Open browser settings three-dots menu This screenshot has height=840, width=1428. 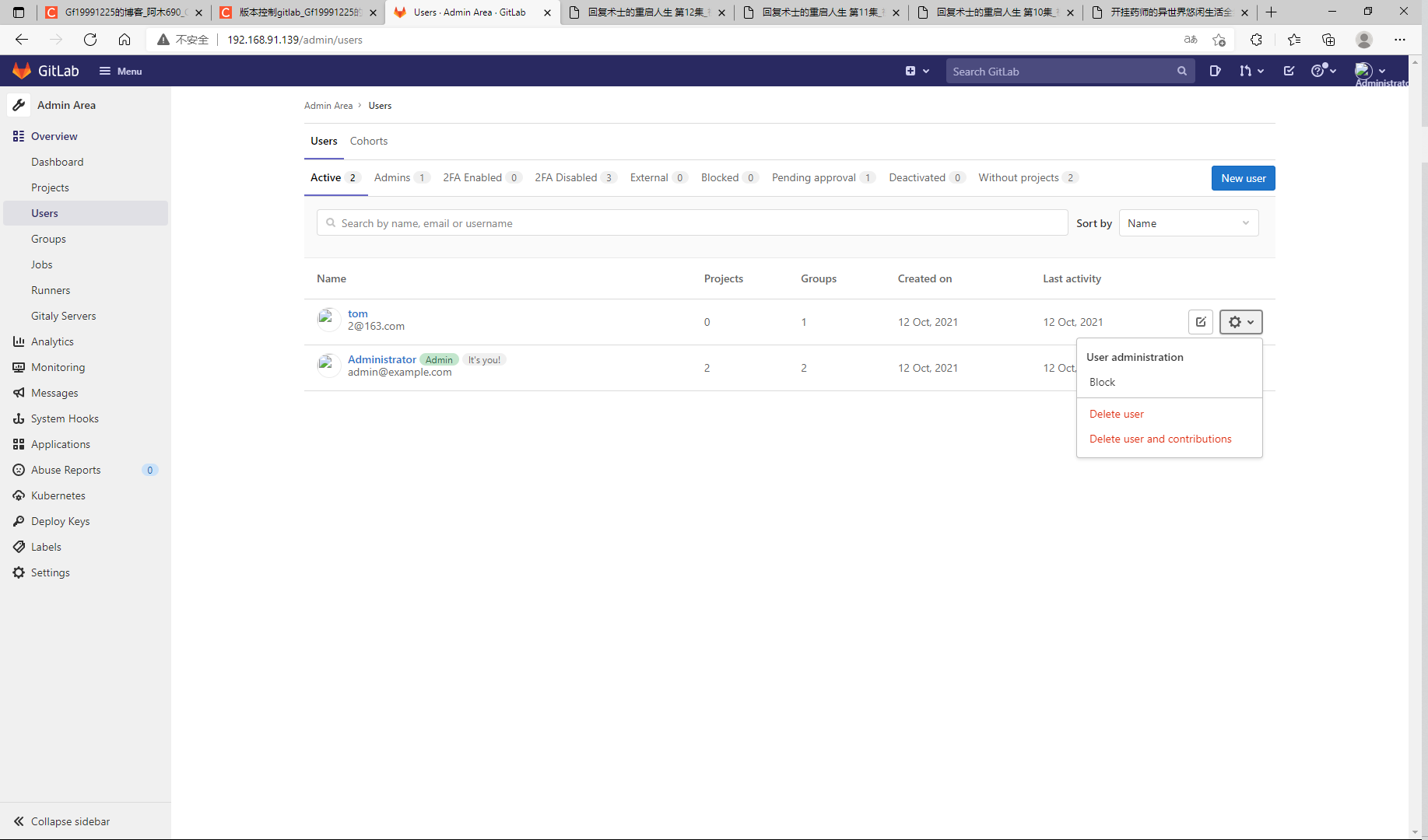[x=1400, y=40]
